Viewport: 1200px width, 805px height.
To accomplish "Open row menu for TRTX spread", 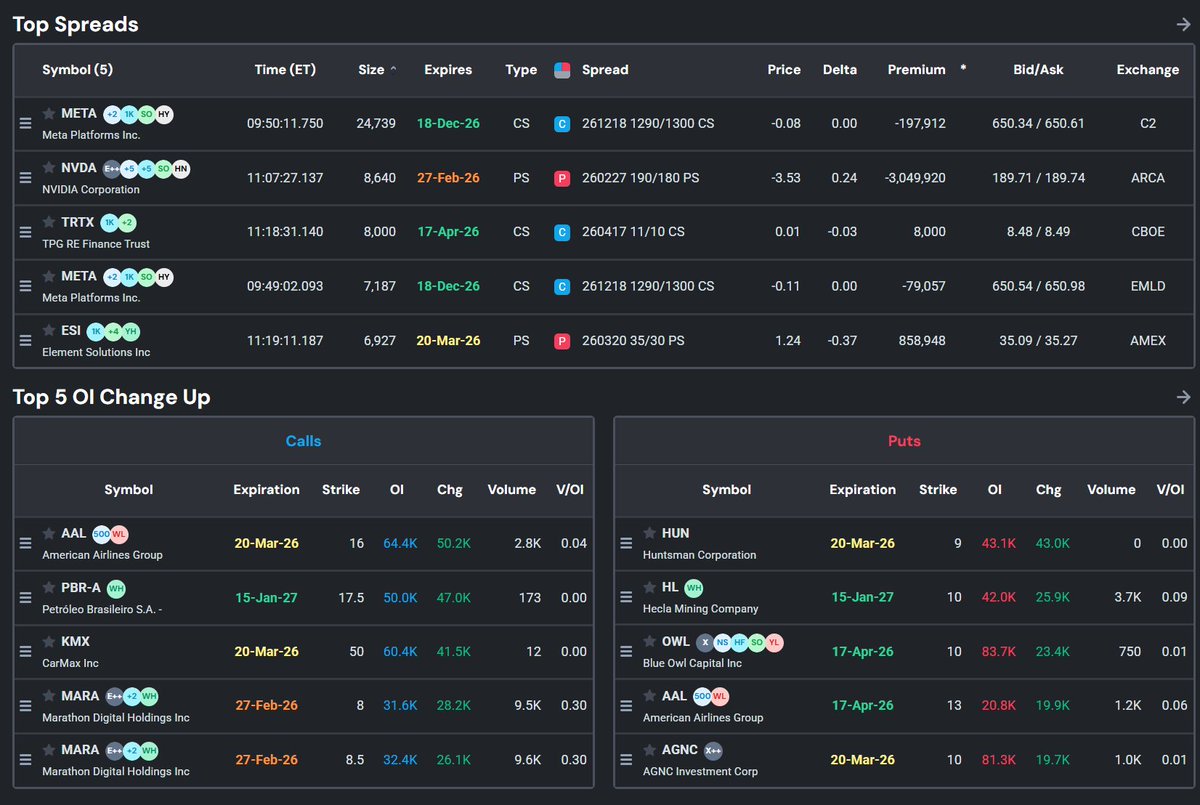I will point(26,232).
